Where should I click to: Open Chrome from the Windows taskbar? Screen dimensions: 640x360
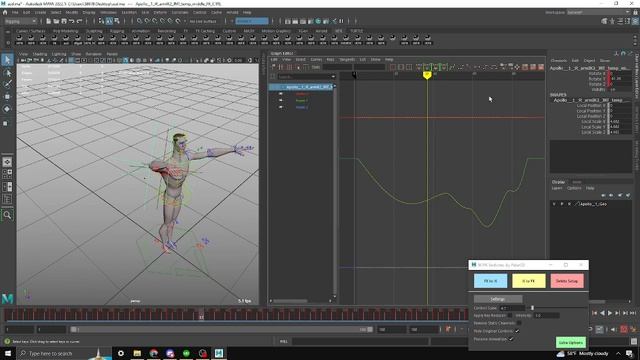(153, 353)
